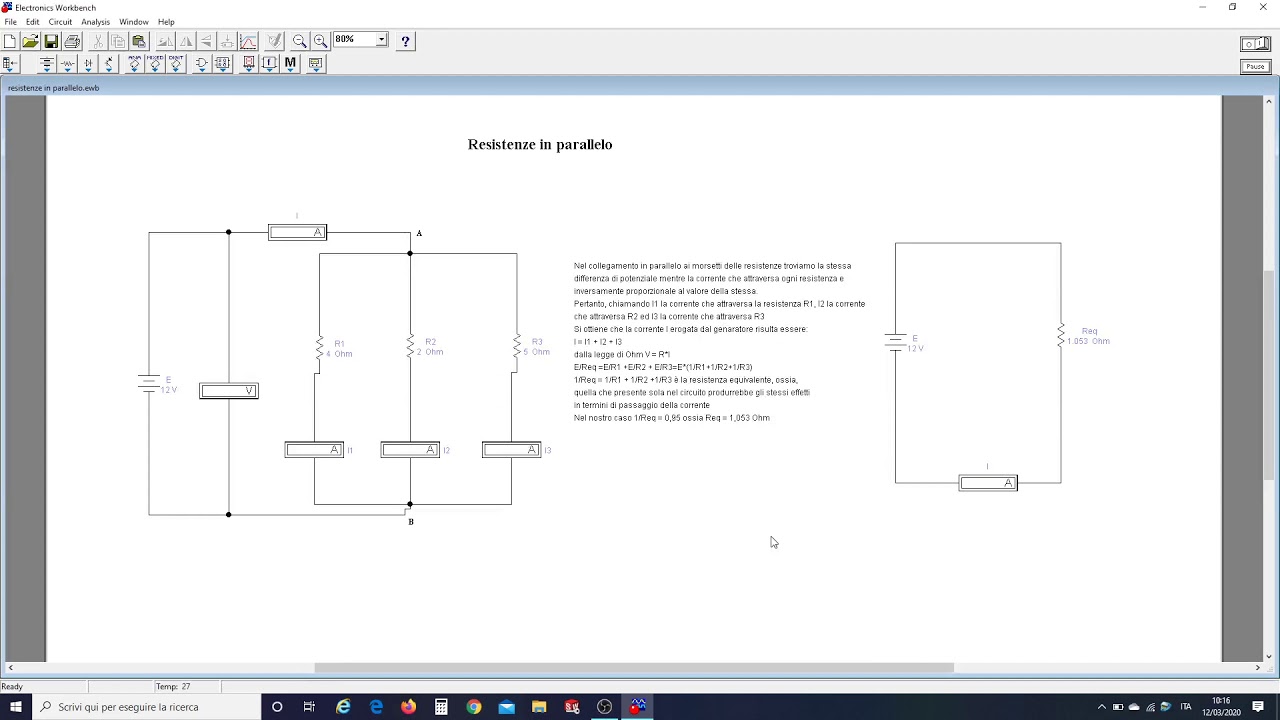
Task: Select the Req 1.053 Ohm resistor
Action: (1061, 336)
